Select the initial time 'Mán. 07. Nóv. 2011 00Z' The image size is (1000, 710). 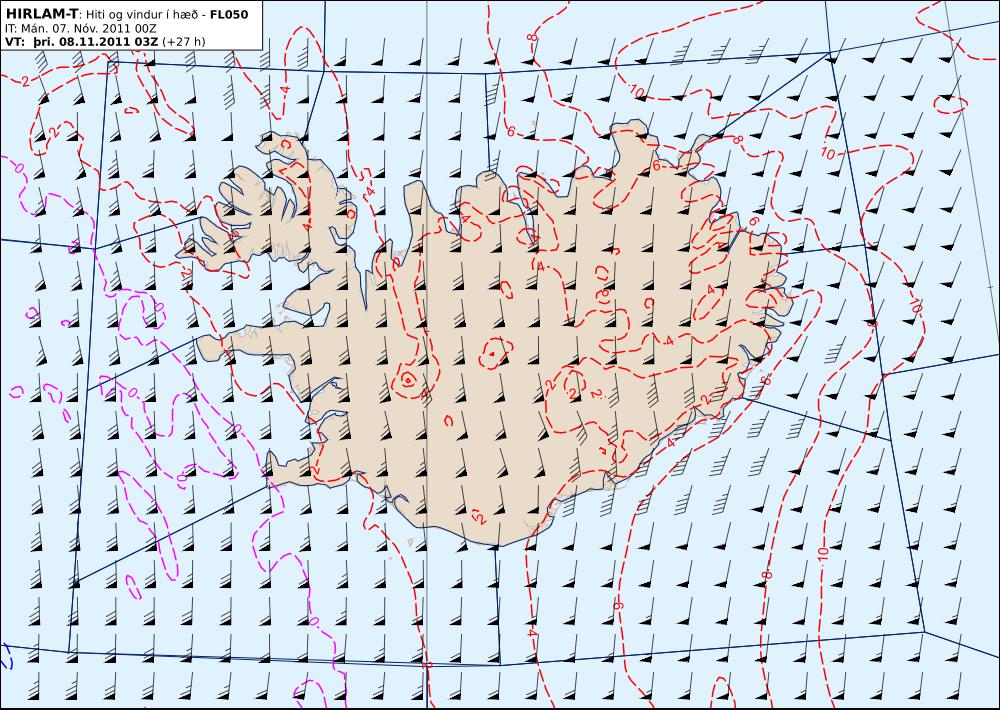click(x=89, y=29)
